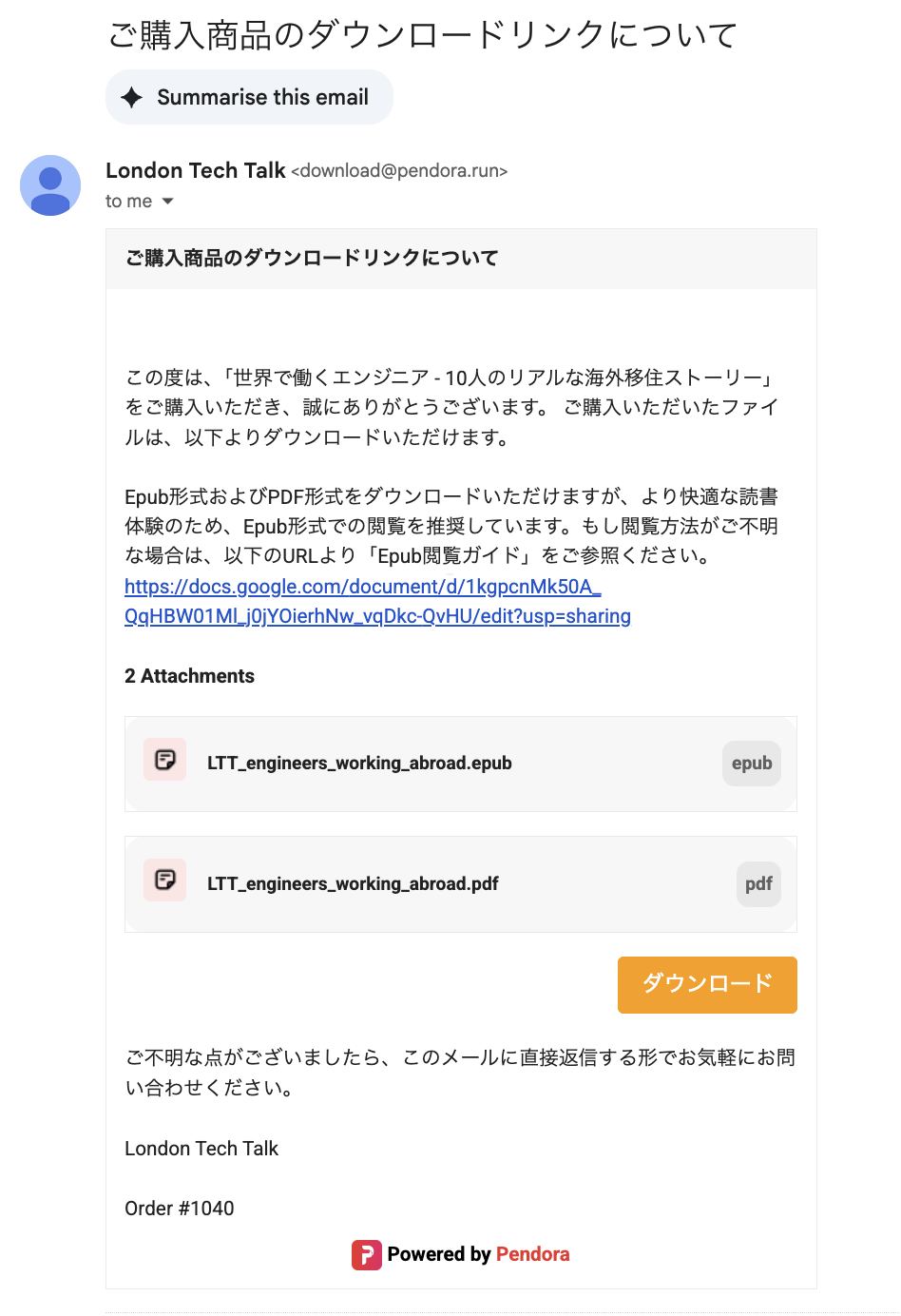Click the pdf attachment file icon
Screen dimensions: 901x1316
pyautogui.click(x=165, y=881)
